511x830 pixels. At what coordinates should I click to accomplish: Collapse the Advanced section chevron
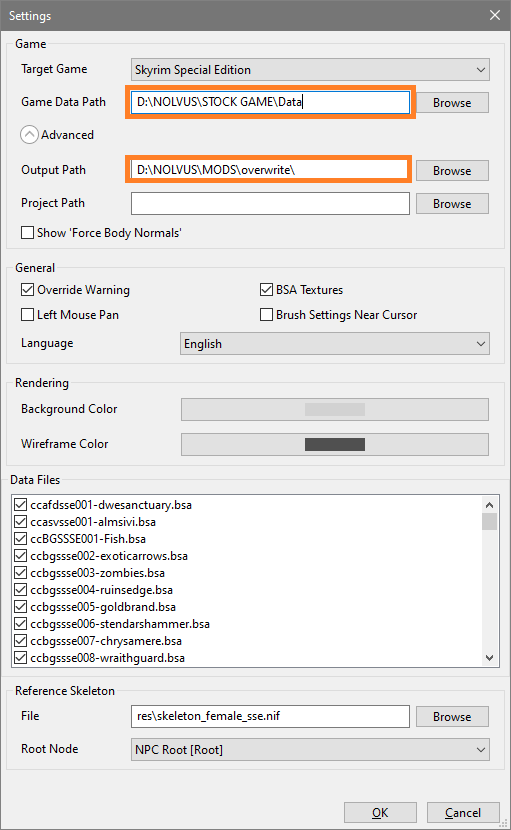pos(30,135)
